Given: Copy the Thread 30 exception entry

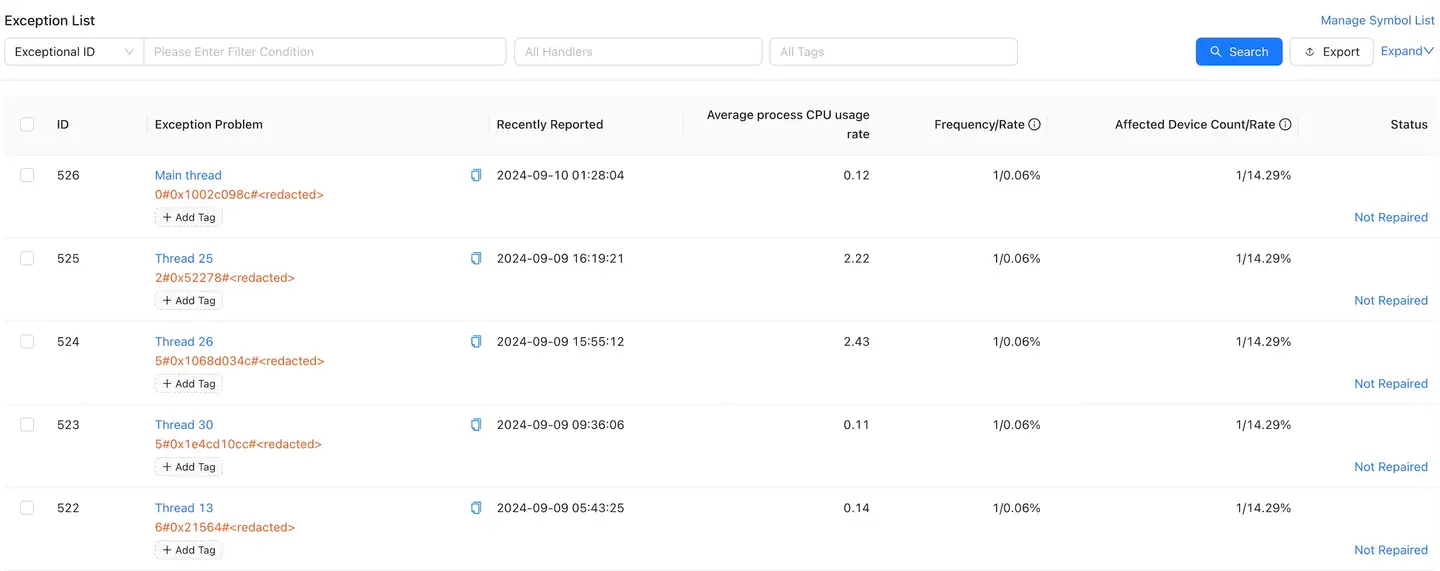Looking at the screenshot, I should 476,425.
